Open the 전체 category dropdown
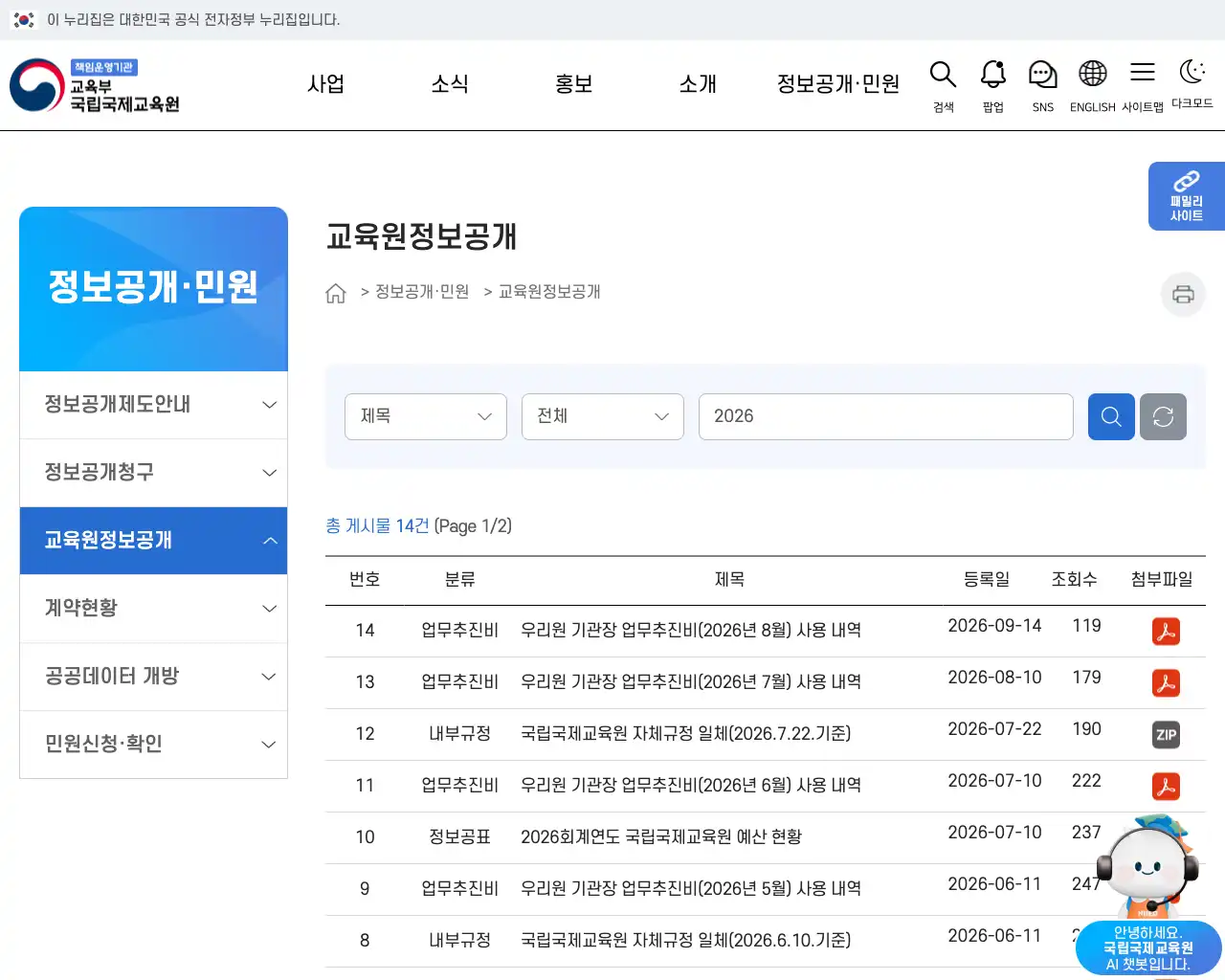This screenshot has height=980, width=1225. [603, 416]
